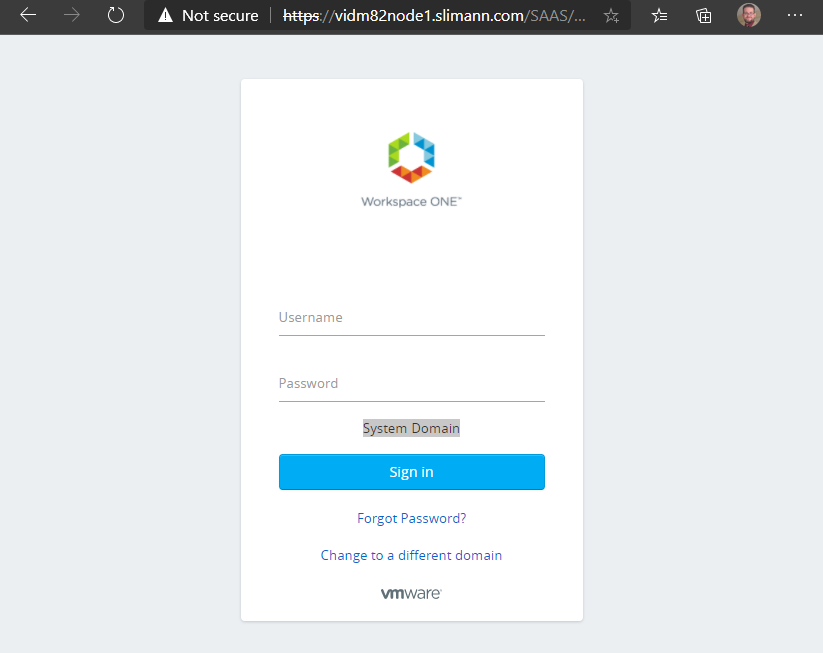Open the Settings and more menu
Screen dimensions: 823x653
point(795,15)
